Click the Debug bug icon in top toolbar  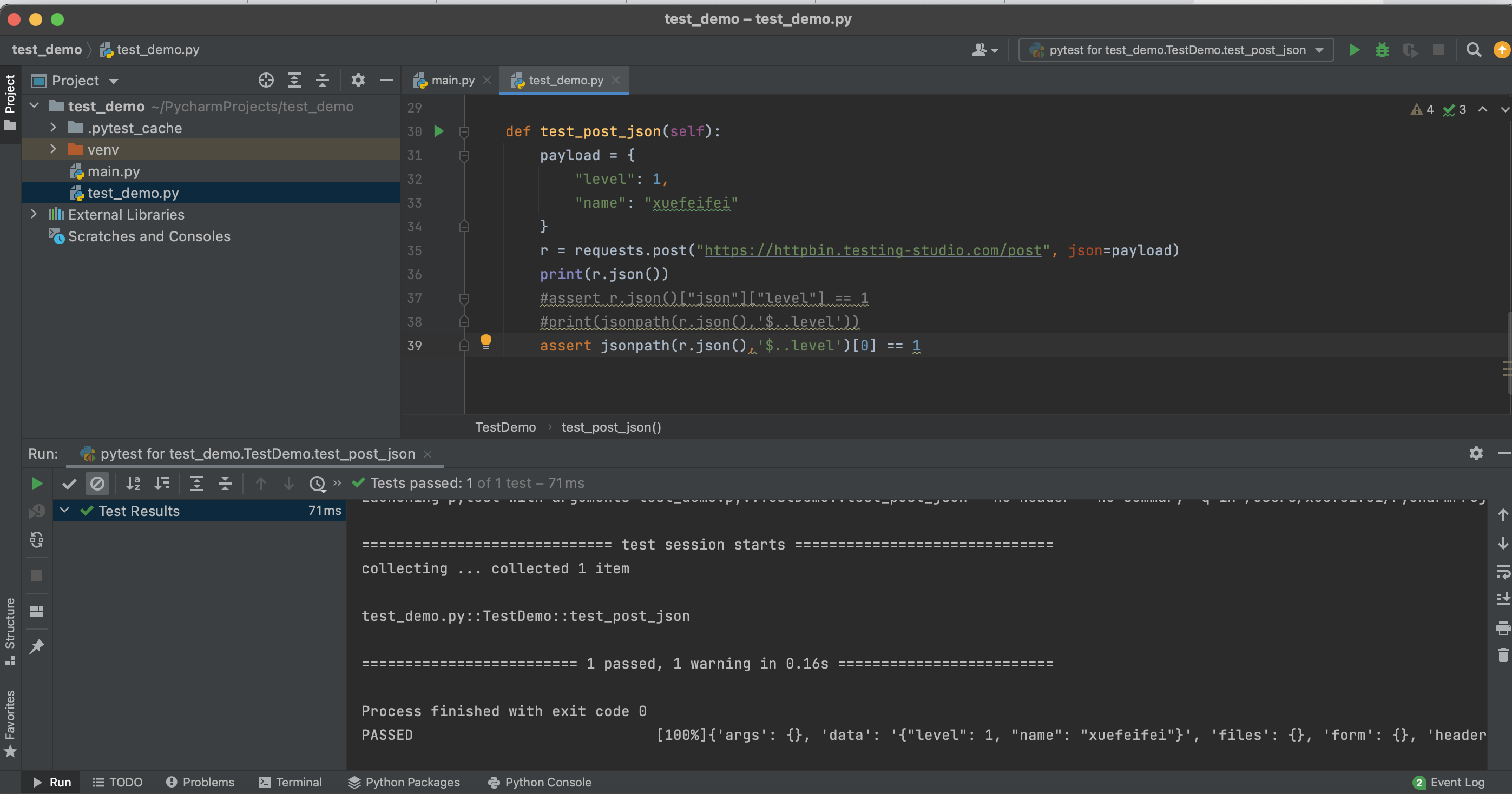(1382, 50)
